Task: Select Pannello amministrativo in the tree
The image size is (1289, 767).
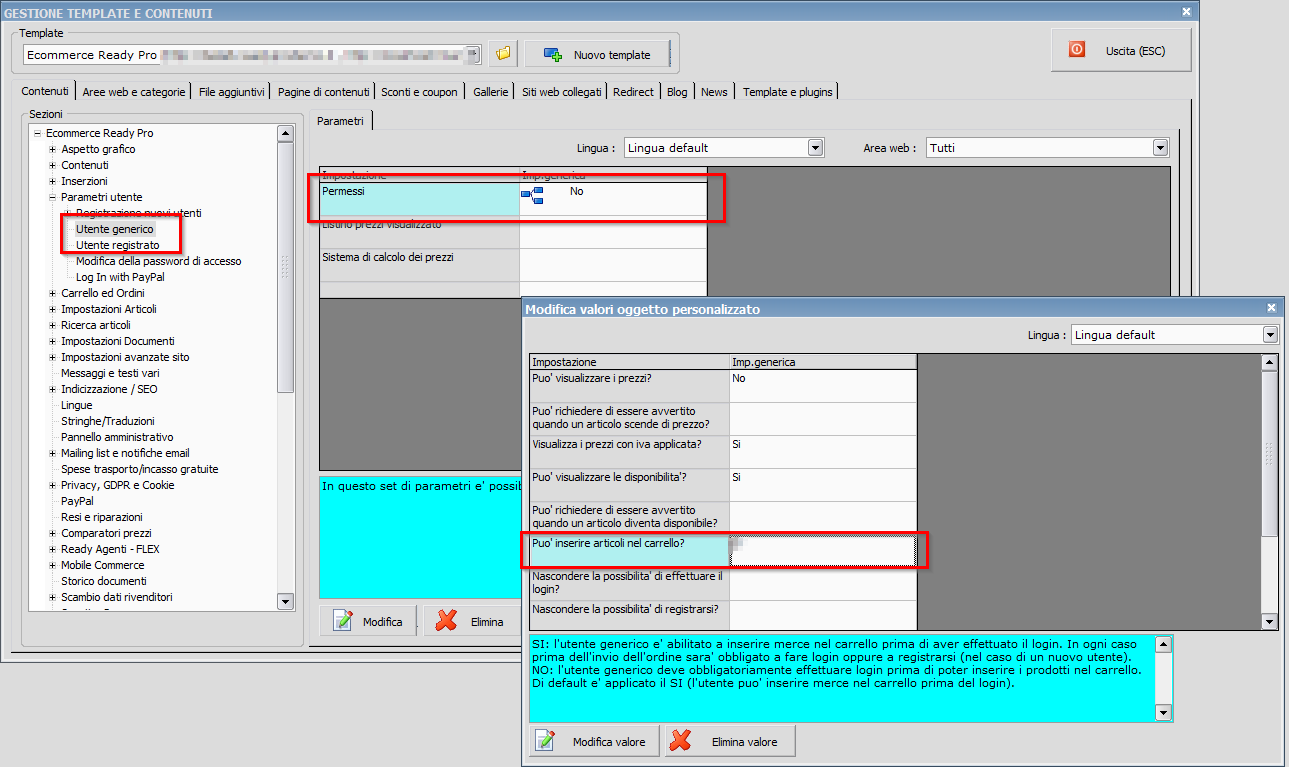Action: [x=117, y=437]
